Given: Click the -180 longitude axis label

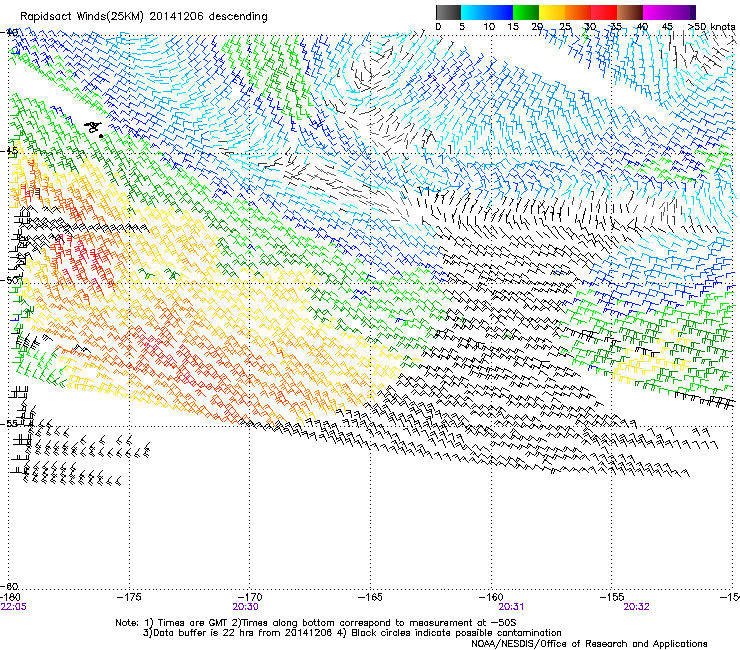Looking at the screenshot, I should click(x=12, y=597).
